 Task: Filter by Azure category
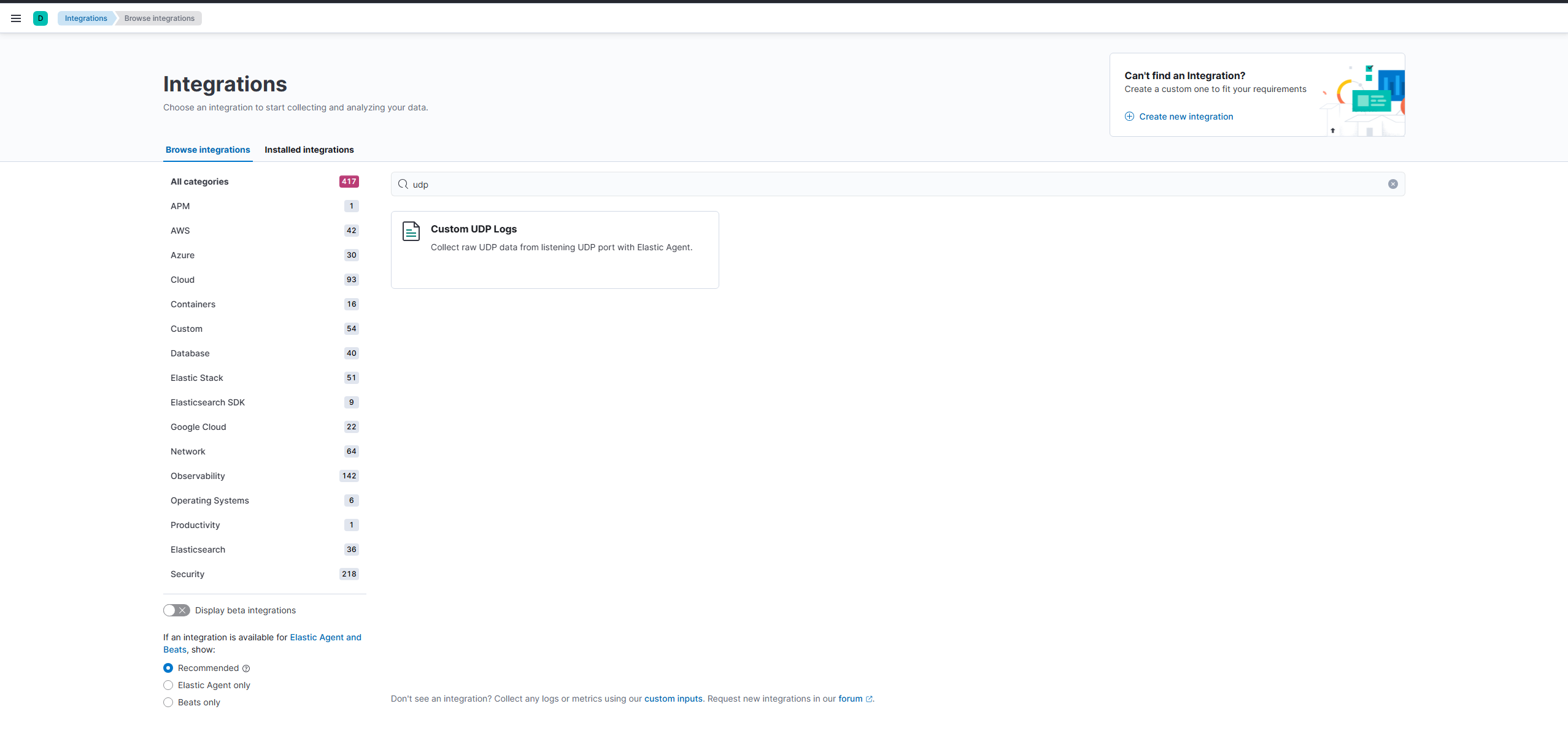click(x=265, y=255)
